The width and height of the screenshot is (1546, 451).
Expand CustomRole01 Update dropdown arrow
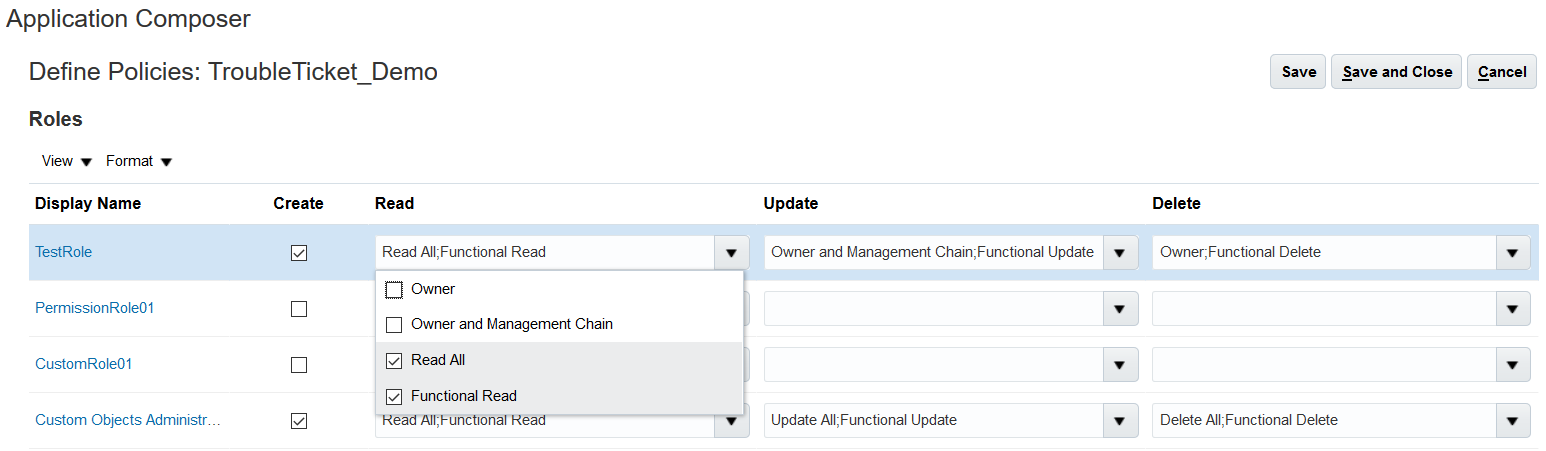coord(1120,365)
